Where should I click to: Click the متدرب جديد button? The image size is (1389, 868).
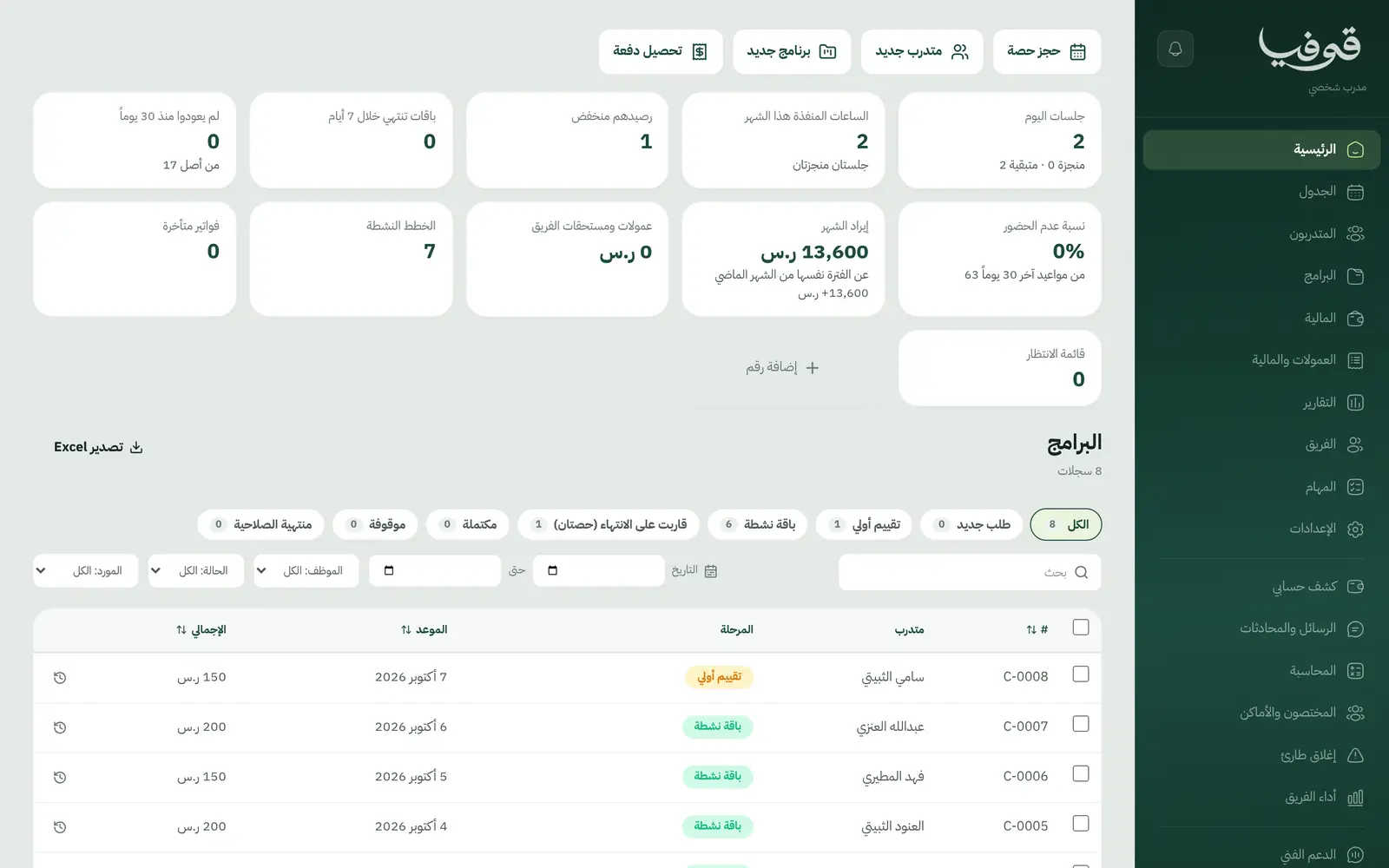tap(922, 51)
